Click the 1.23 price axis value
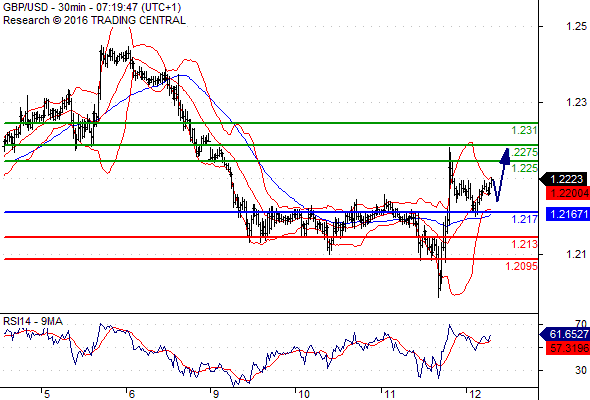Viewport: 590px width, 400px height. [576, 102]
